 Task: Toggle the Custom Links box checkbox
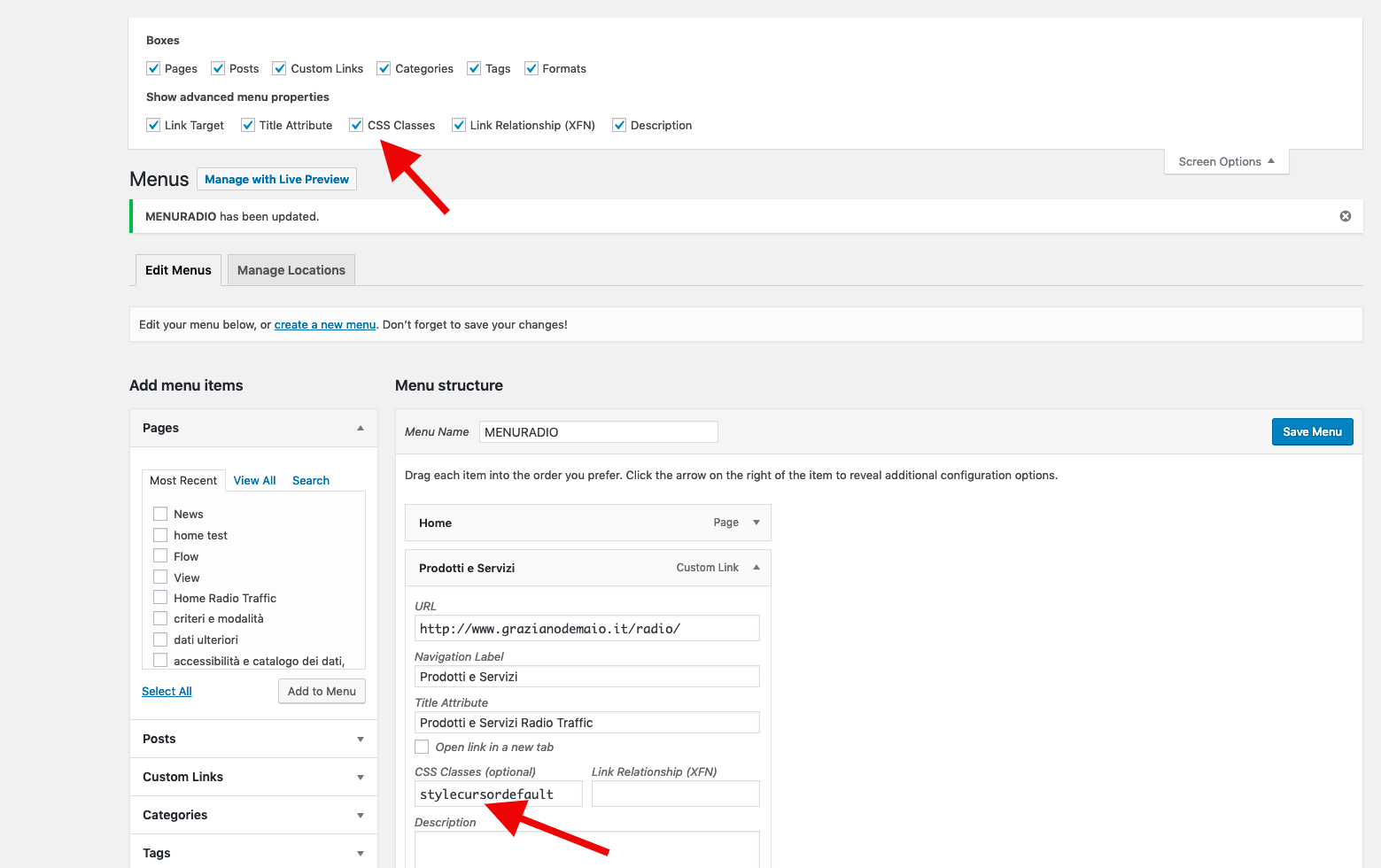click(279, 68)
